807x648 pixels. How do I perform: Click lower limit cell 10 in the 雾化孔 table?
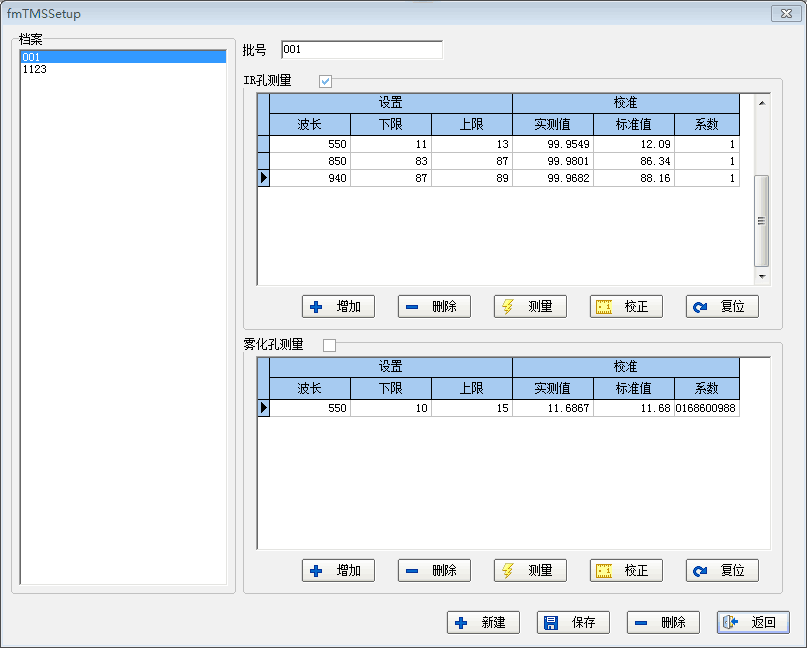click(x=391, y=408)
